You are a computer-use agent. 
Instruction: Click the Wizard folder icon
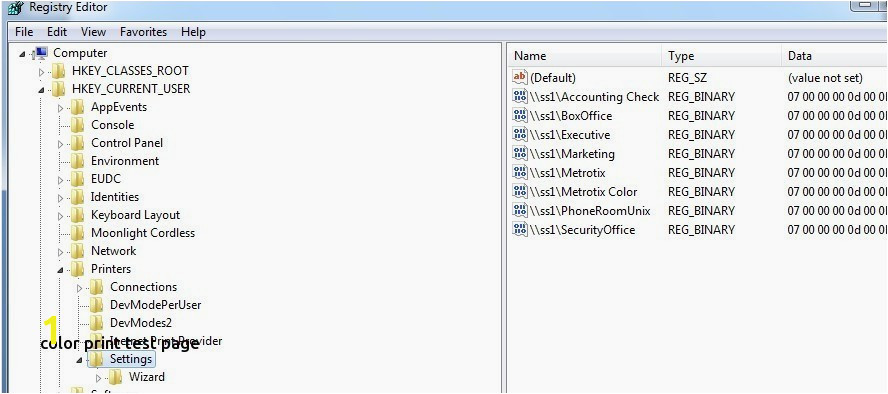click(116, 377)
